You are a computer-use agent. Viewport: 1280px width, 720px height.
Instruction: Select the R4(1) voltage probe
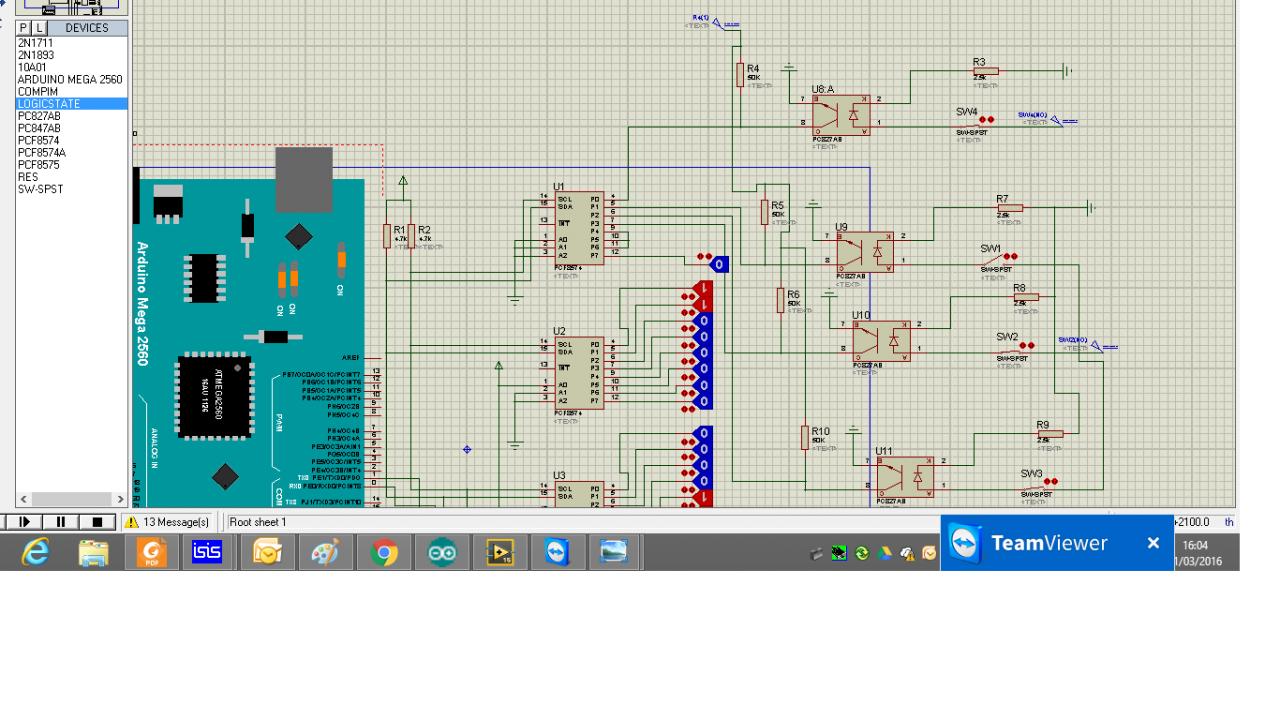coord(716,21)
